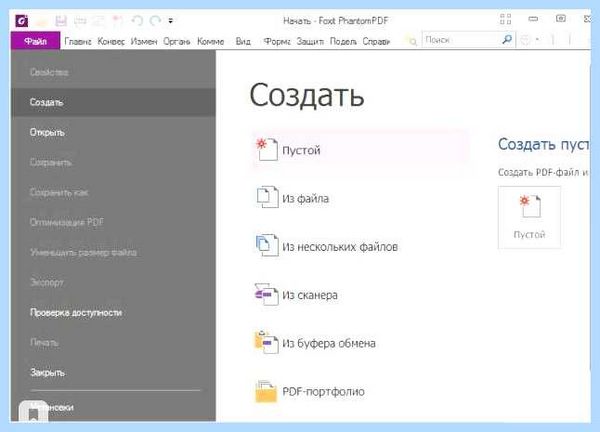
Task: Select Оптимизация PDF in the sidebar
Action: 113,222
